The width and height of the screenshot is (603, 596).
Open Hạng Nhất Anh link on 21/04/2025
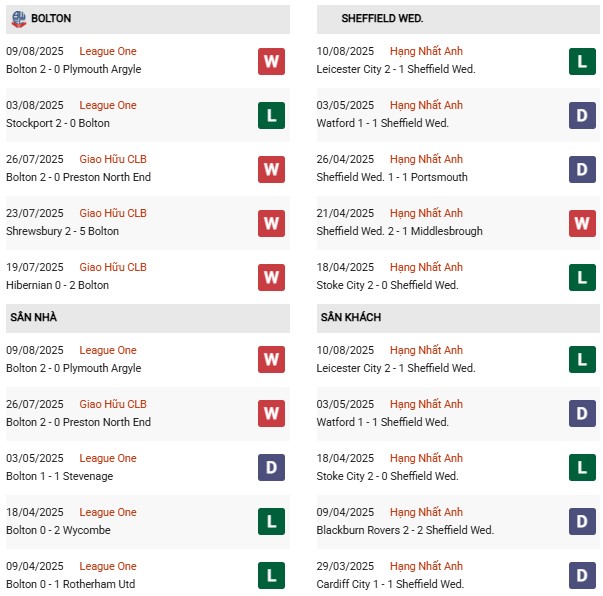pos(426,213)
